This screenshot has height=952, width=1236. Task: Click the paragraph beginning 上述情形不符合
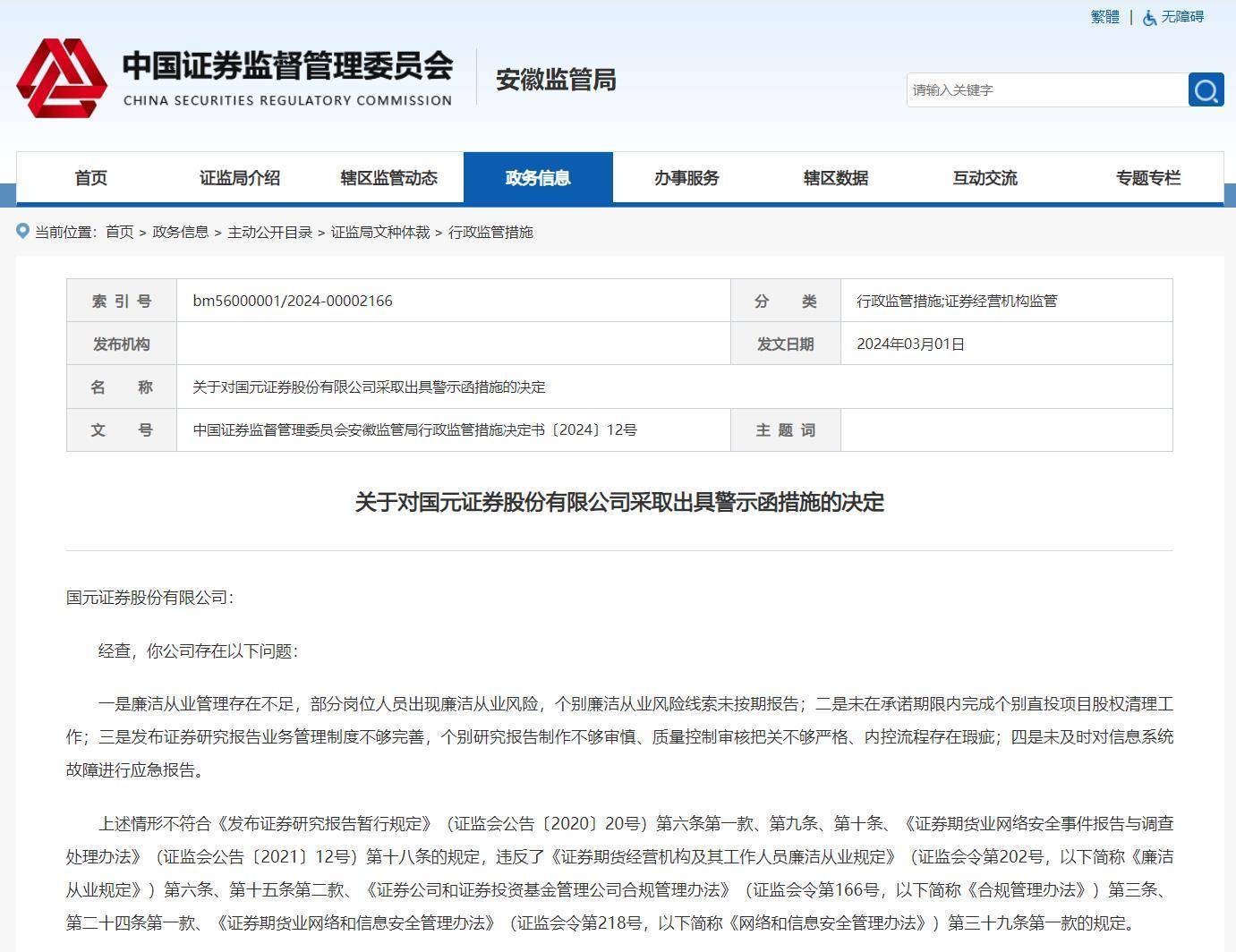619,872
